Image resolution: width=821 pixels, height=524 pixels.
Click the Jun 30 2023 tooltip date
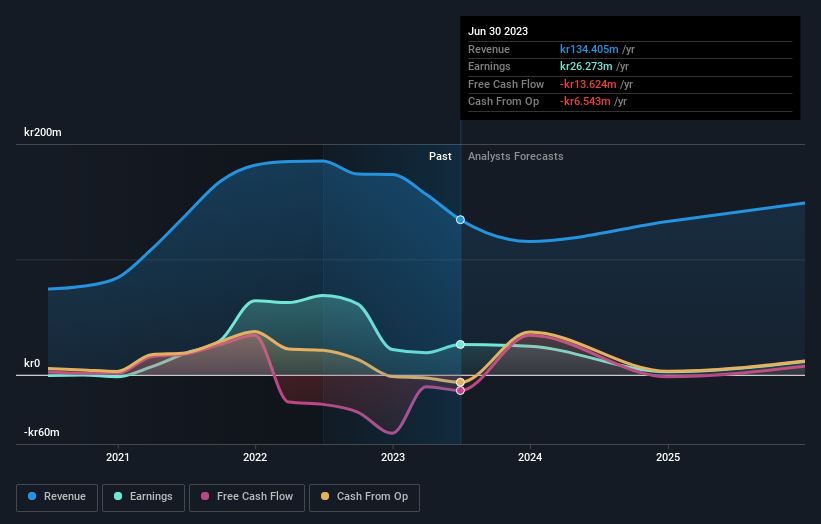coord(498,31)
